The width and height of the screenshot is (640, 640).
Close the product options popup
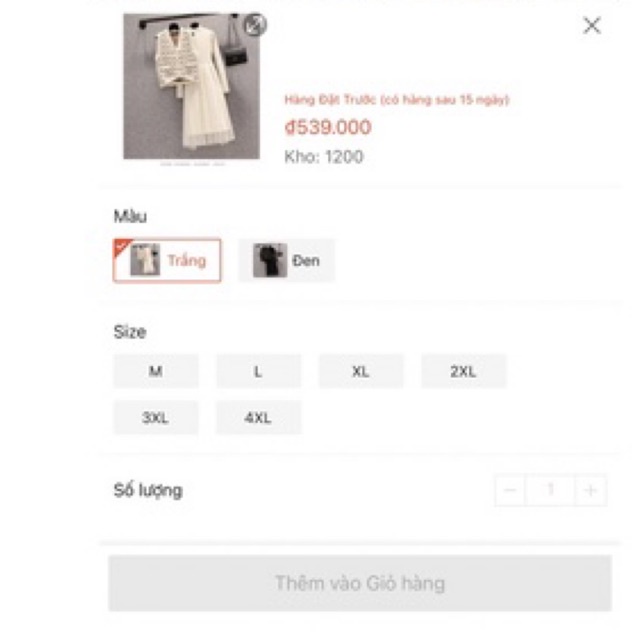pos(591,26)
